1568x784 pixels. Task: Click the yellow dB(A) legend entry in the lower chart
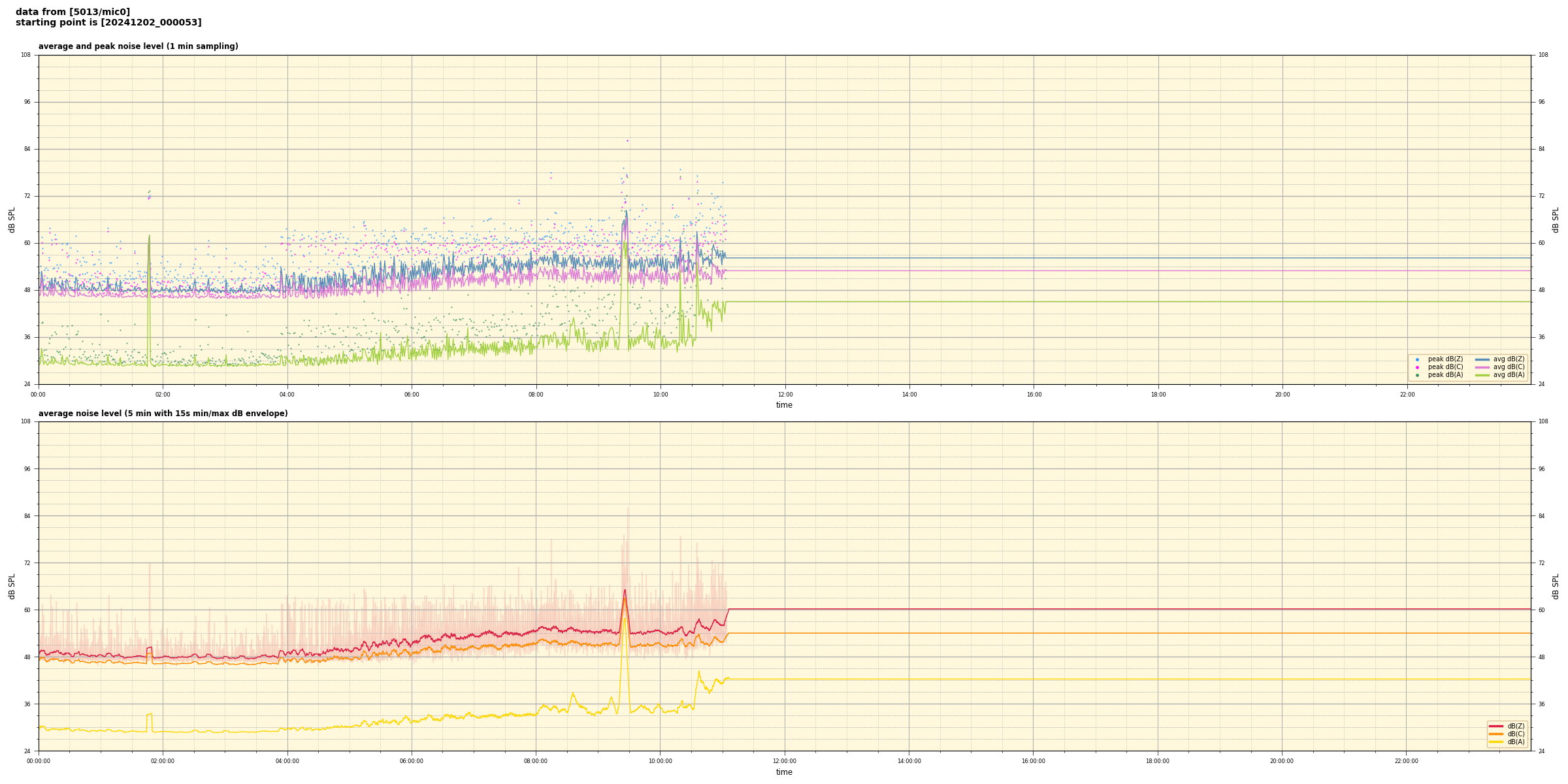[1496, 742]
